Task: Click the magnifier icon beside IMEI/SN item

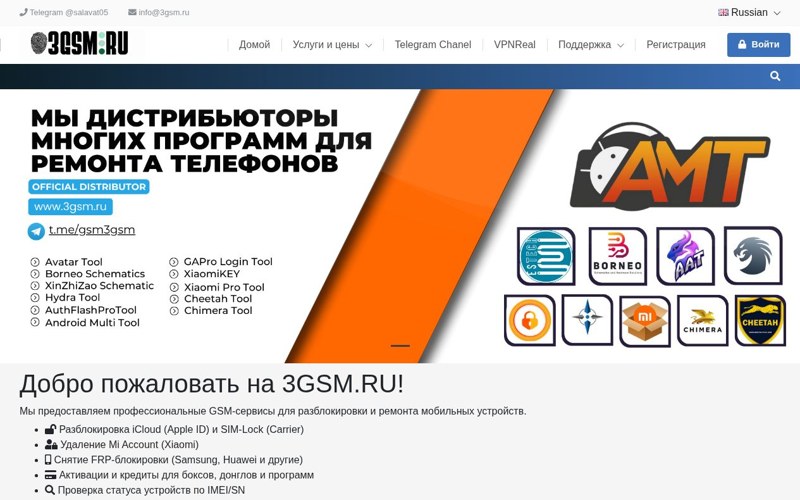Action: click(x=49, y=490)
